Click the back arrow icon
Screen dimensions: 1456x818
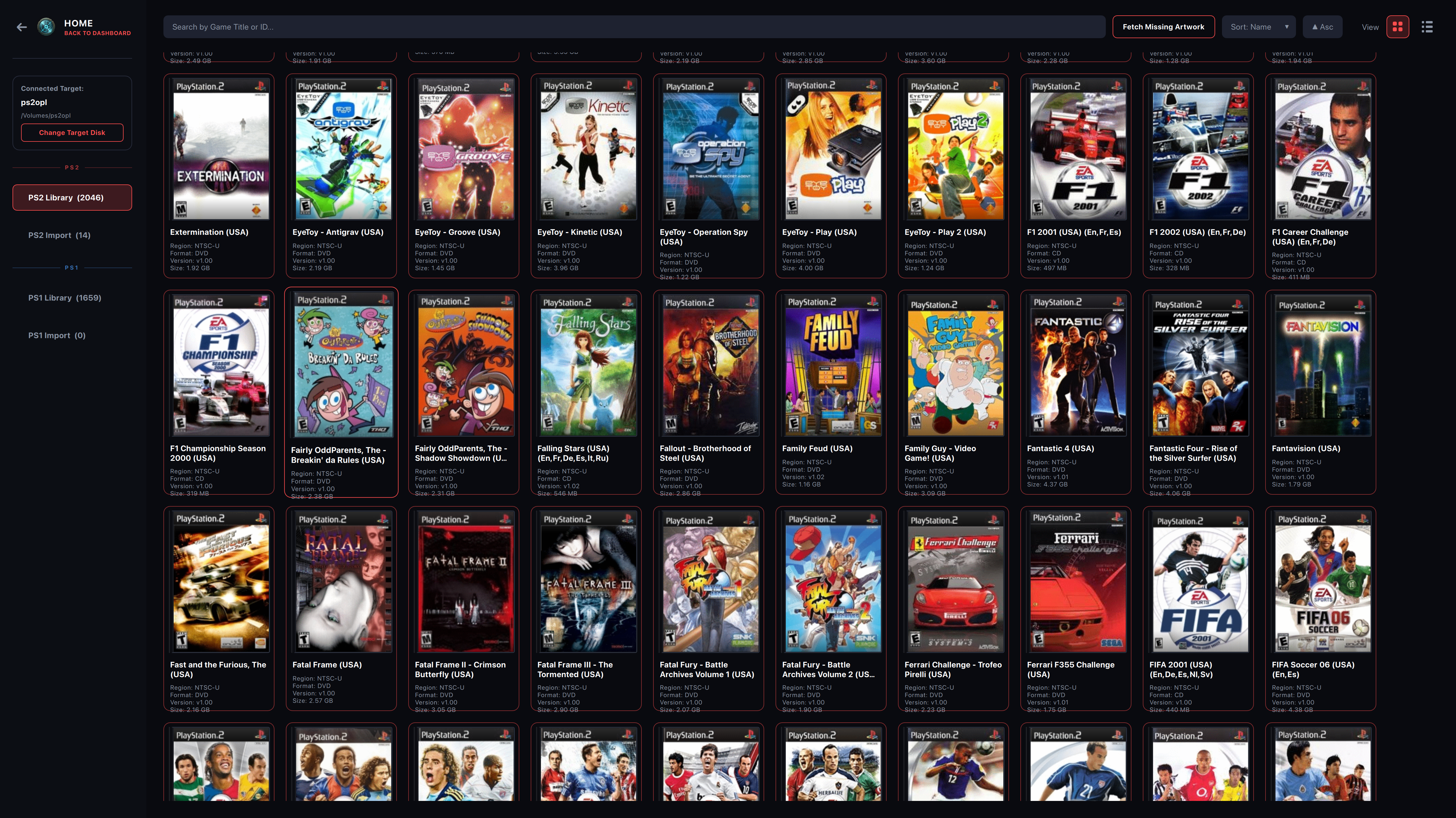click(21, 27)
